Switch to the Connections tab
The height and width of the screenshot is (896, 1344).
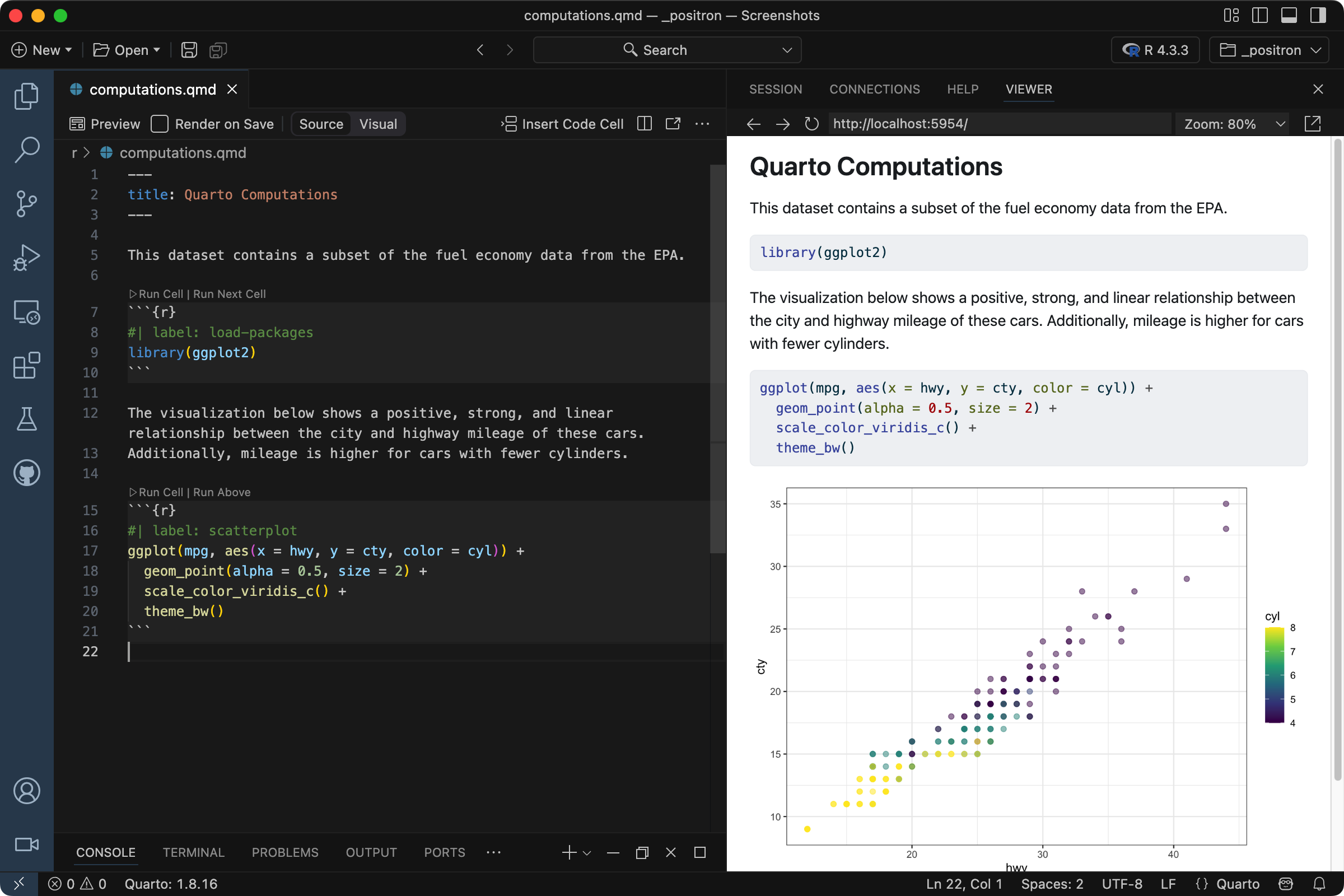click(x=875, y=89)
